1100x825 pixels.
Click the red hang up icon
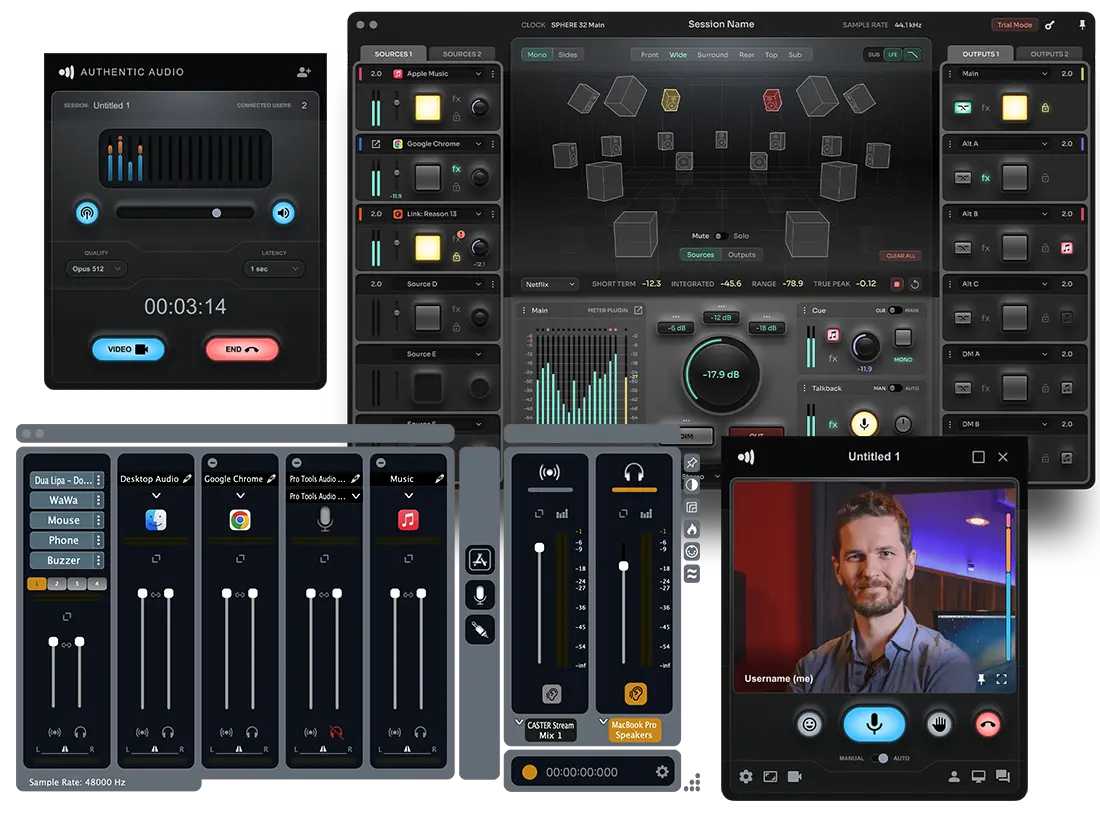click(987, 723)
